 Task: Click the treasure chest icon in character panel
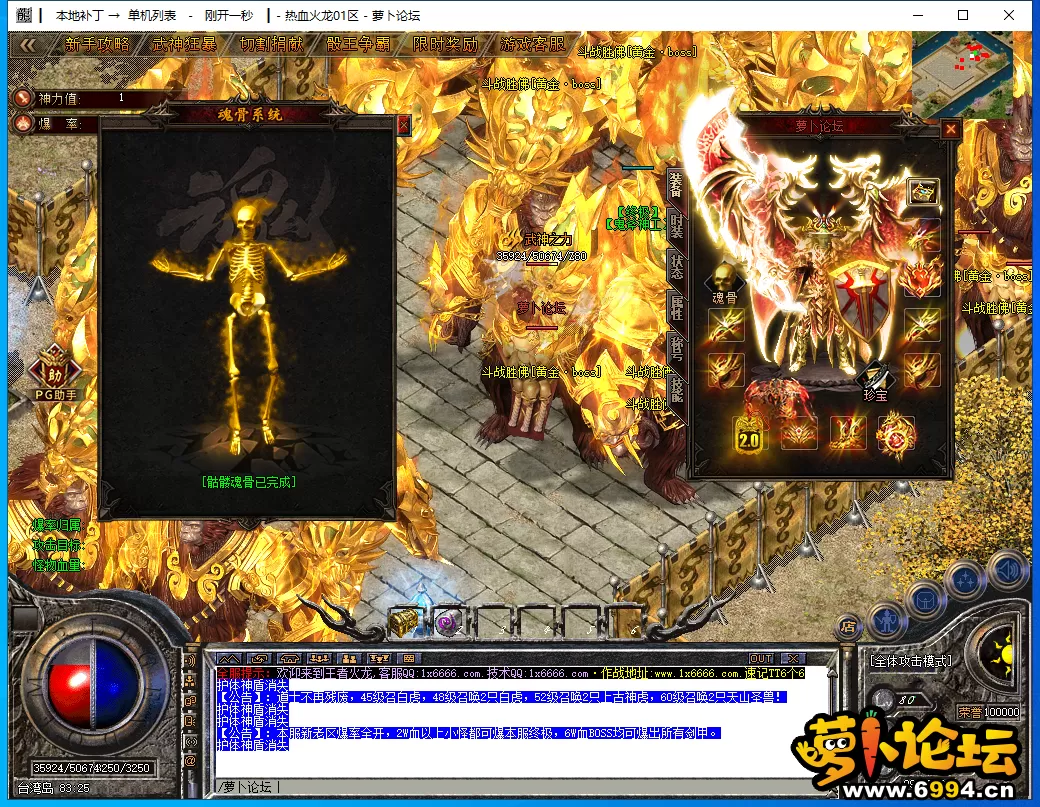pyautogui.click(x=923, y=192)
